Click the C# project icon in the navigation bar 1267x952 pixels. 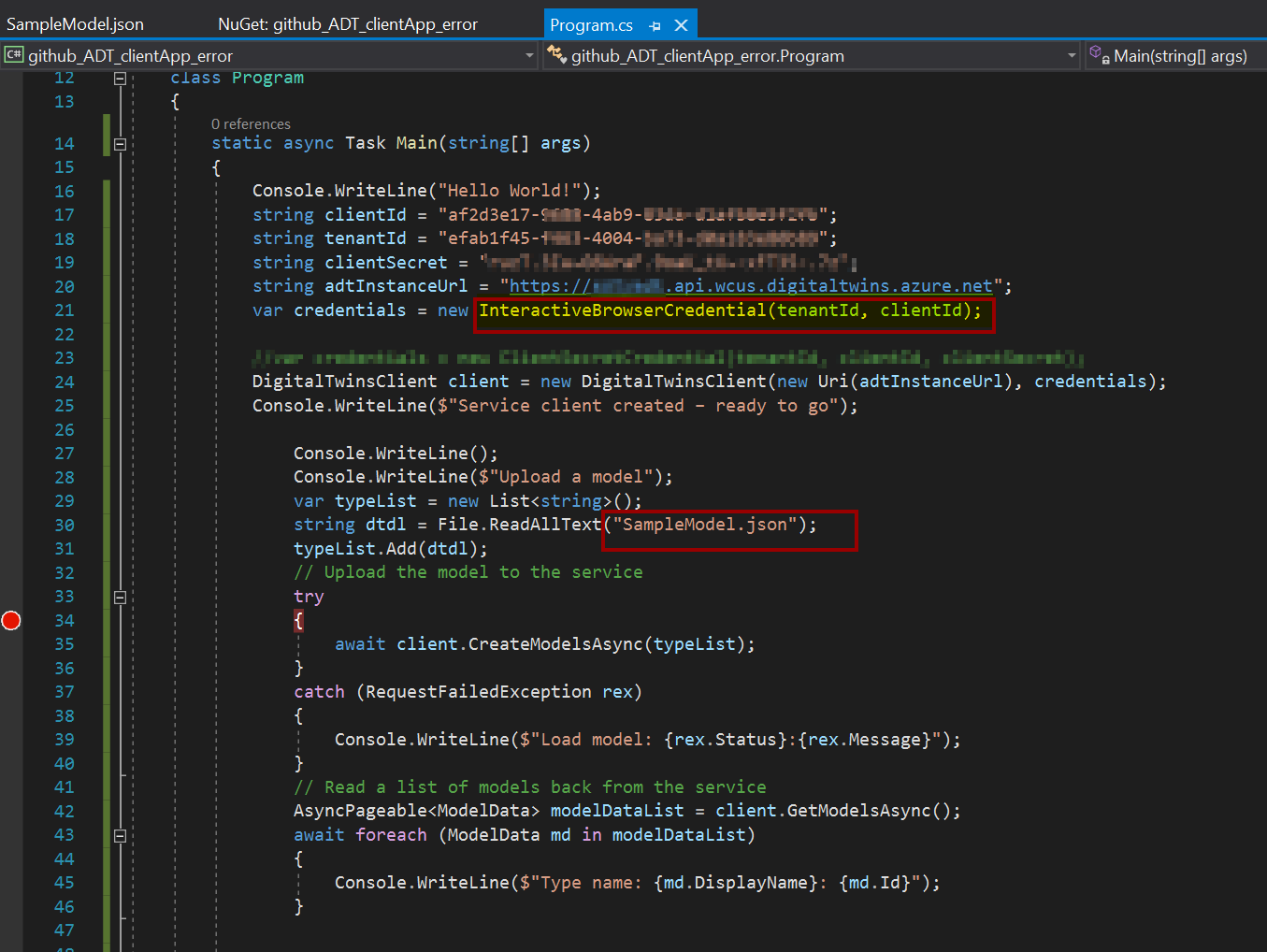click(x=13, y=55)
